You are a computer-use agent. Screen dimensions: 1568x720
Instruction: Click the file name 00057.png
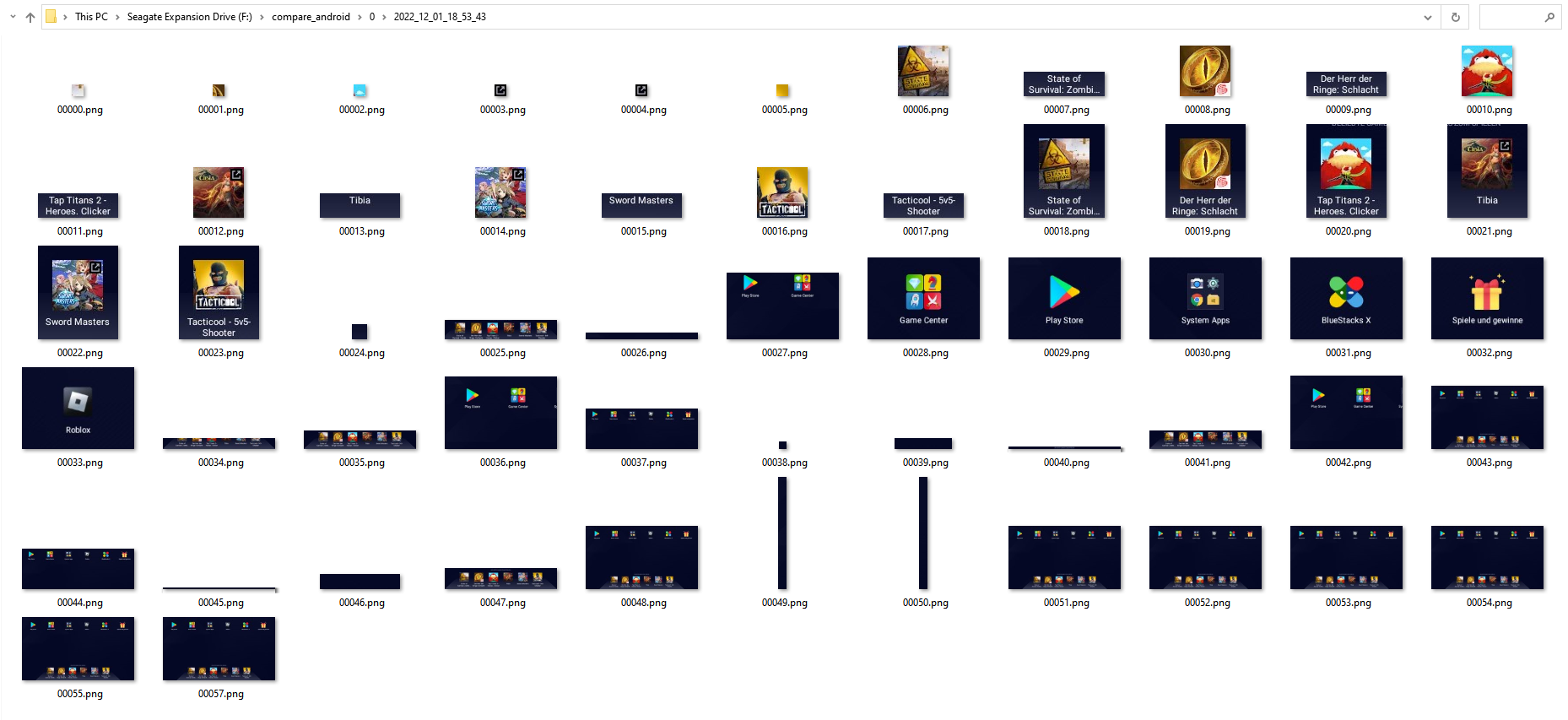[221, 694]
